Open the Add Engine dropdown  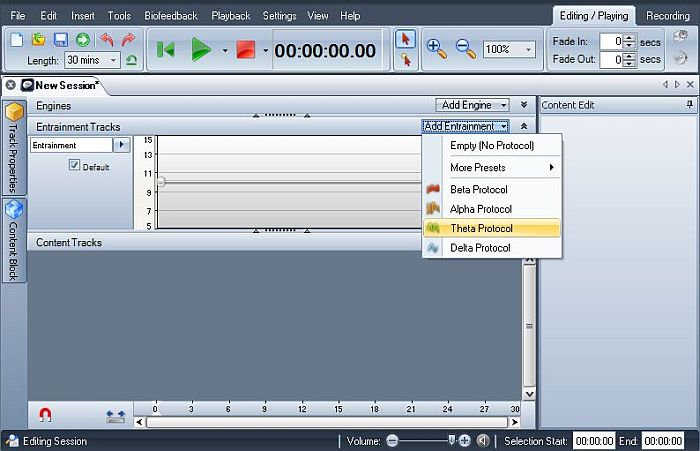click(472, 105)
